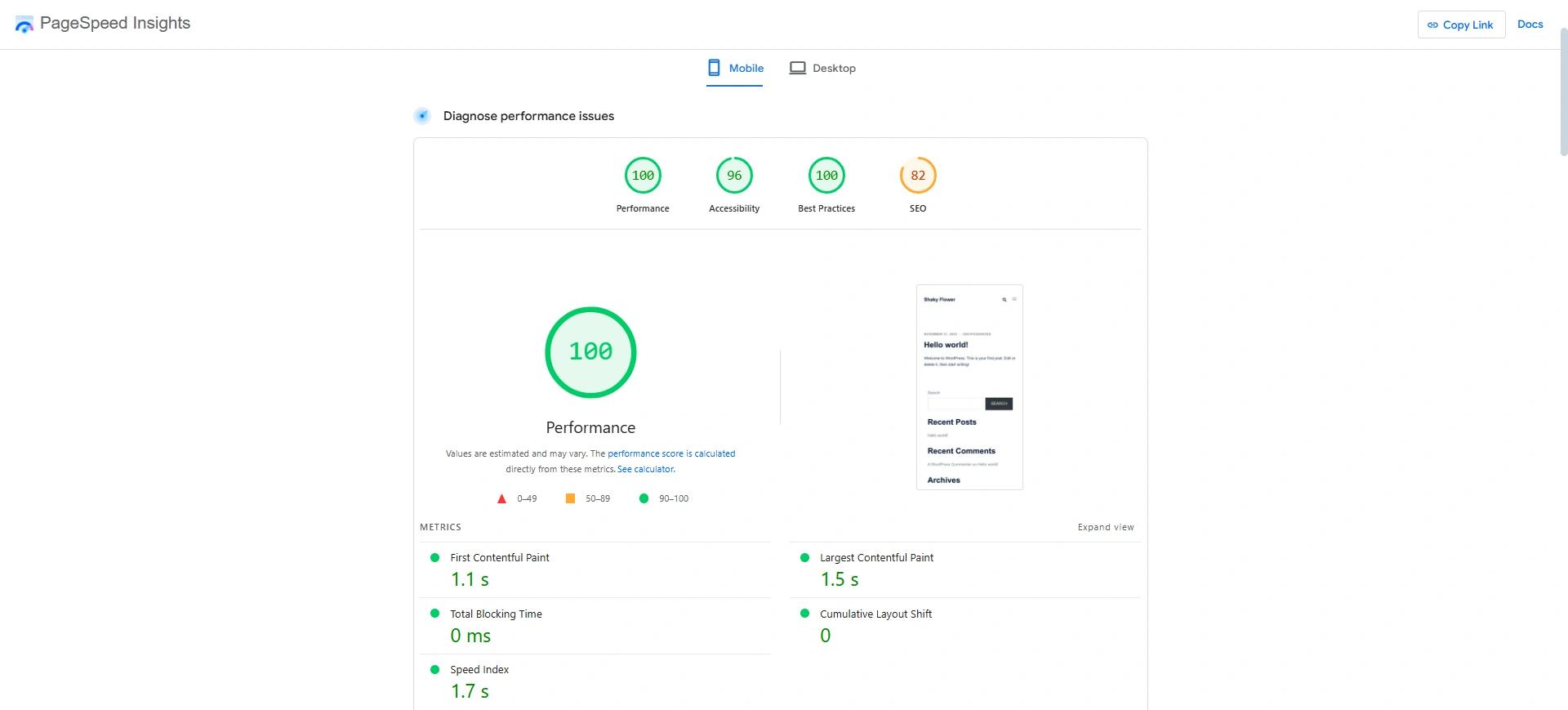1568x710 pixels.
Task: Click the First Contentful Paint label
Action: point(500,558)
